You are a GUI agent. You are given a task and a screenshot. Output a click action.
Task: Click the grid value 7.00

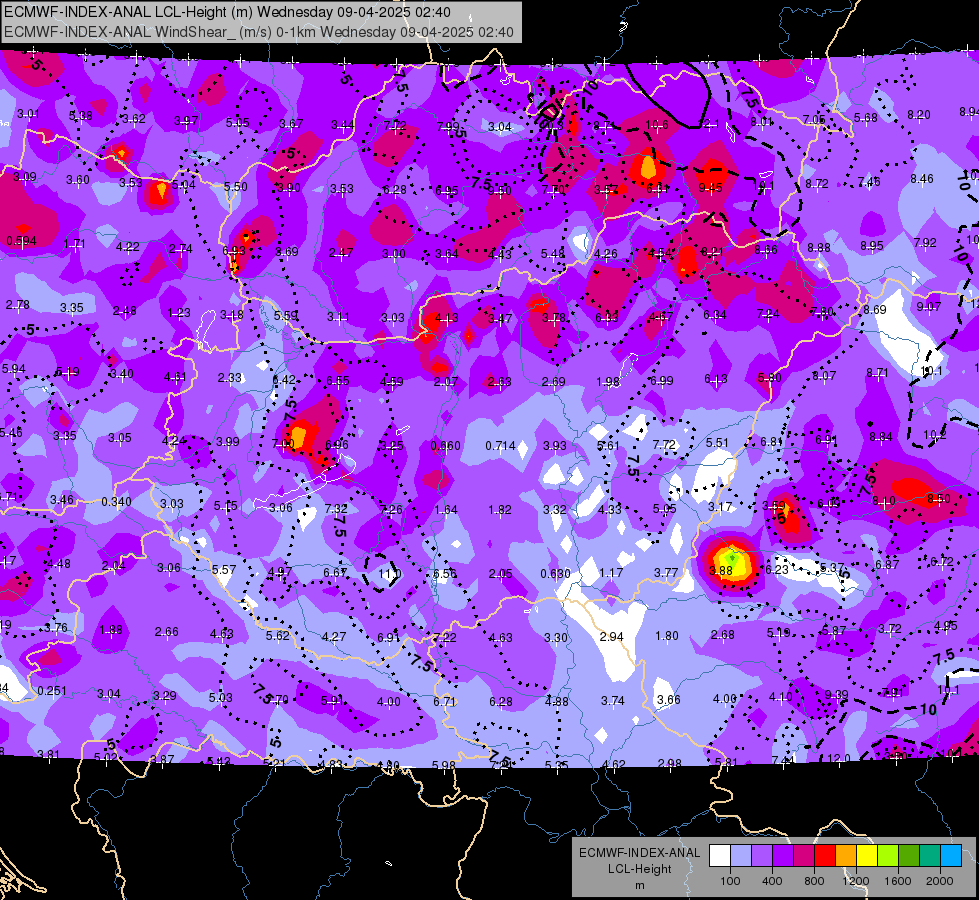tap(283, 443)
